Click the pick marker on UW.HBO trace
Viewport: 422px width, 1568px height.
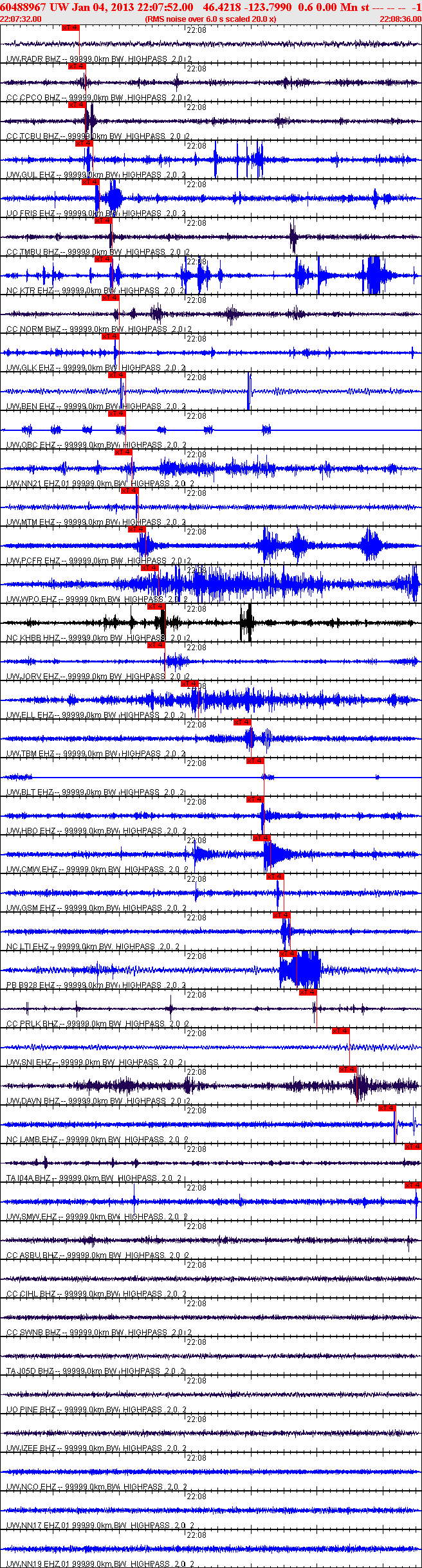255,799
